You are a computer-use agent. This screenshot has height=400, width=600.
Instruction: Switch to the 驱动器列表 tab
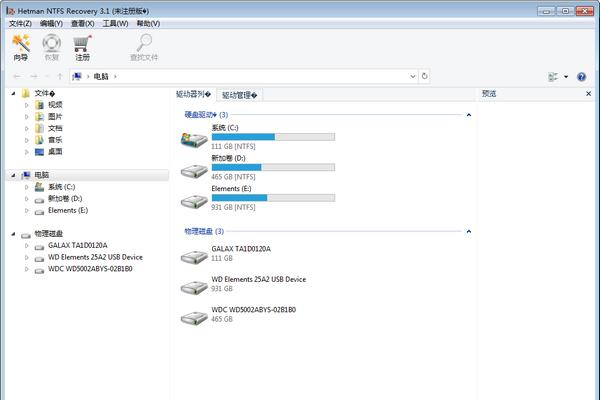coord(194,94)
